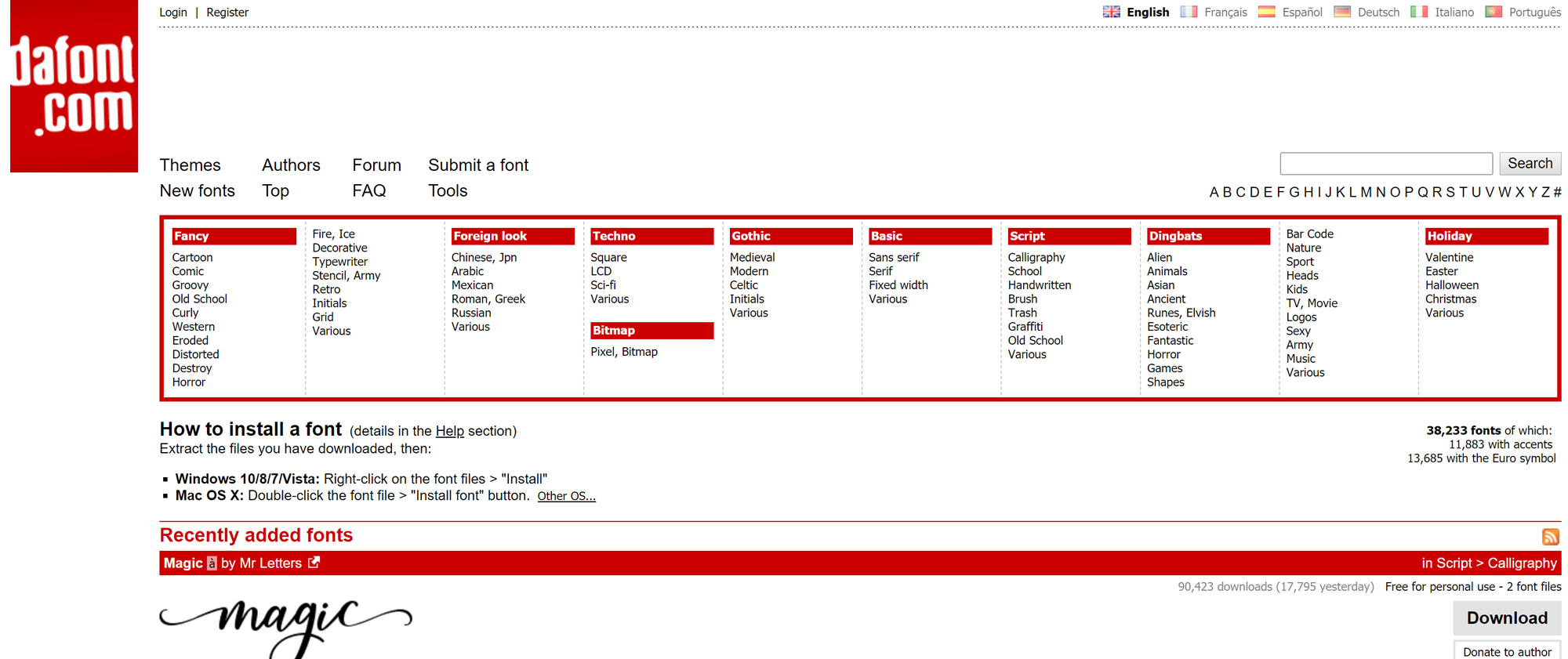Open the Tools page
The image size is (1568, 659).
448,191
